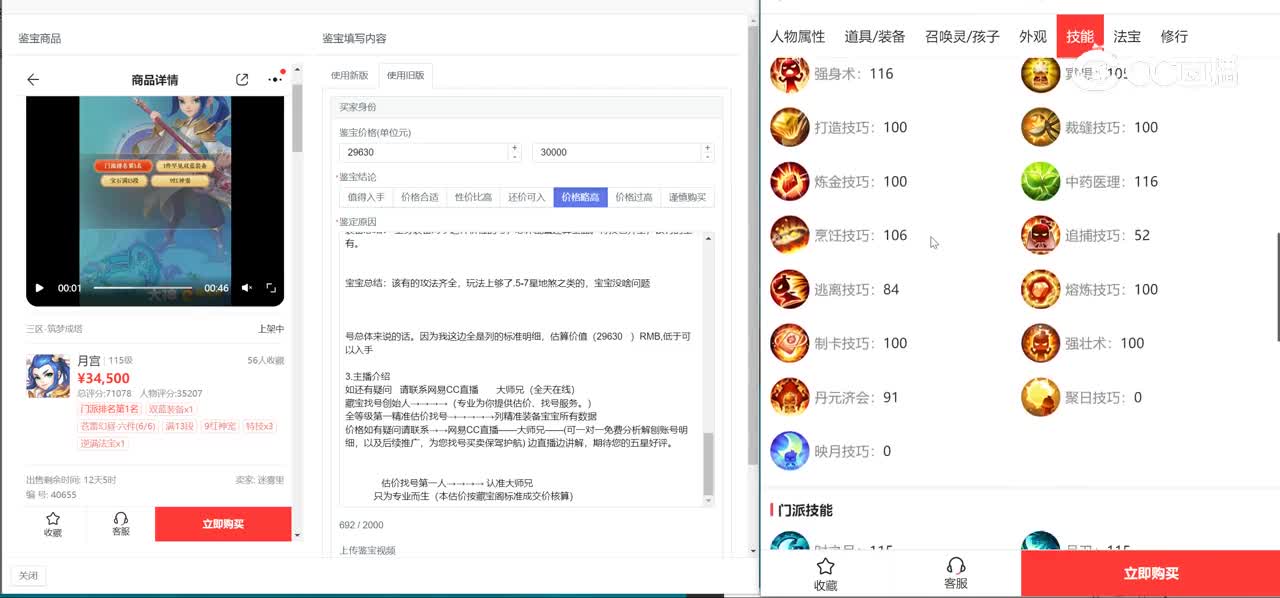
Task: Choose the 价格过高 verdict option
Action: pyautogui.click(x=634, y=197)
